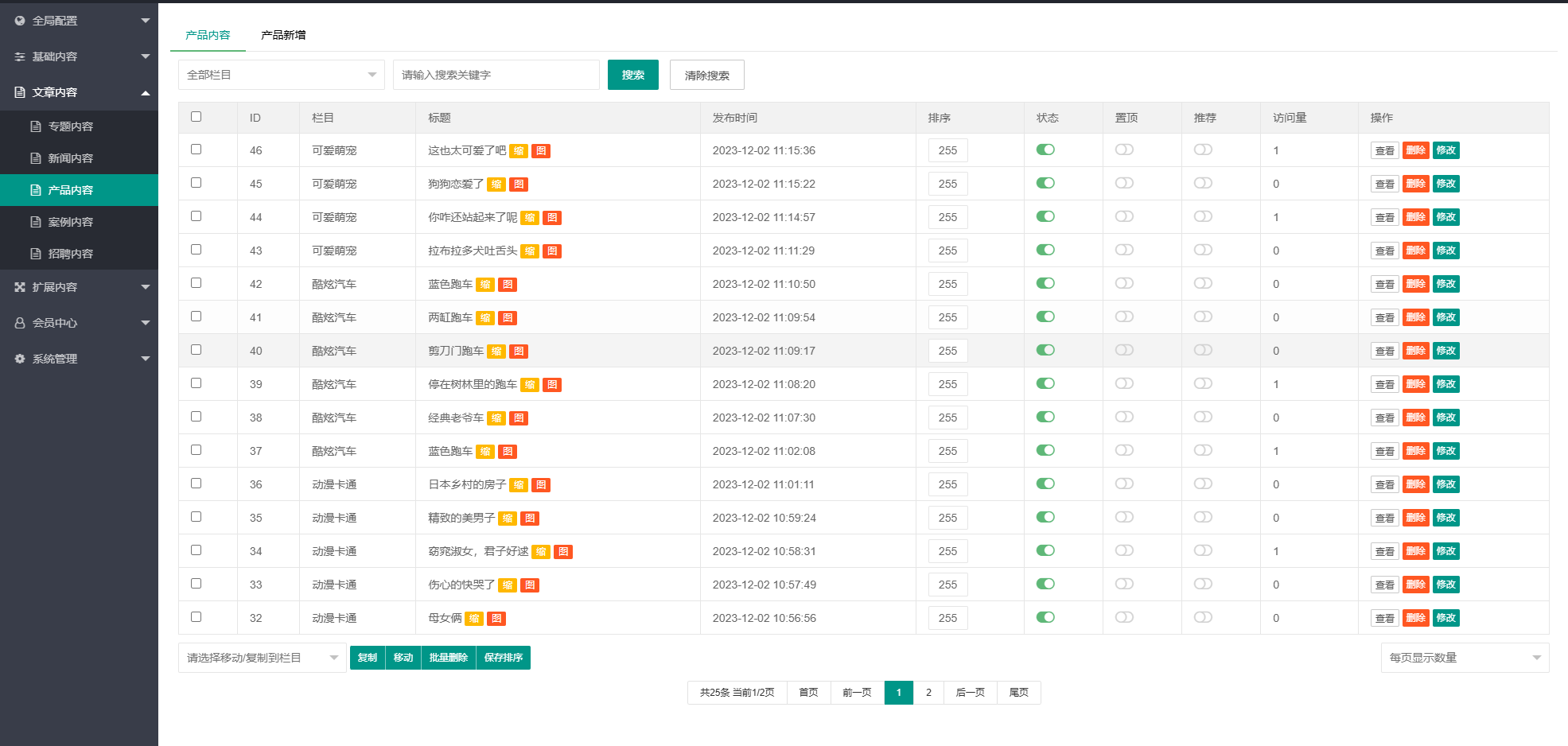Screen dimensions: 1568x746
Task: Click the document icon next to 新闻内容
Action: tap(36, 158)
